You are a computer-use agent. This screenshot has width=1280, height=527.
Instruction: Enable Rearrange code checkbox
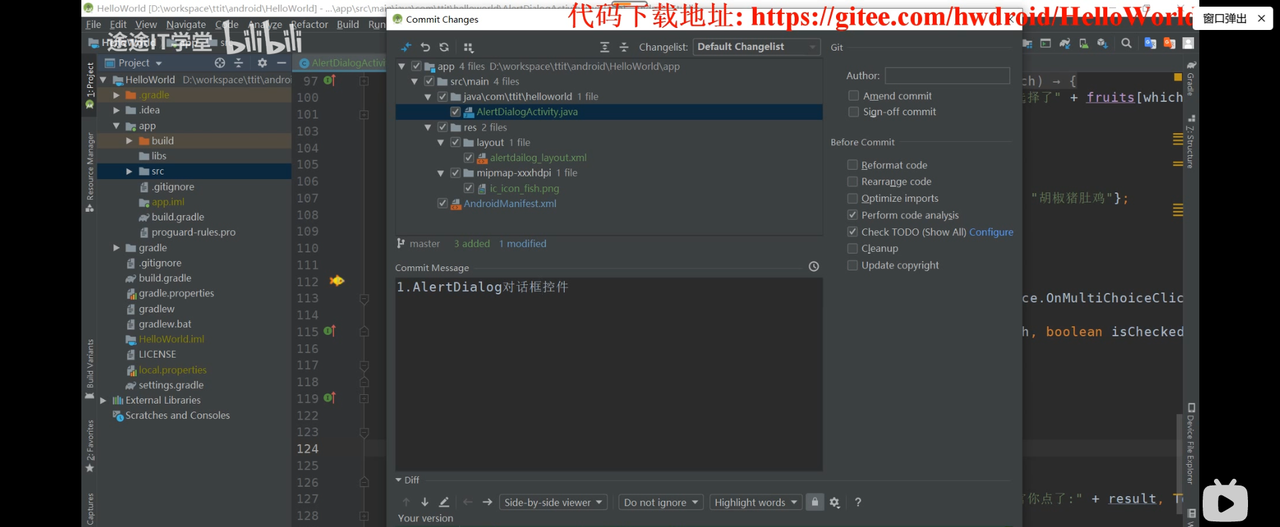point(852,182)
